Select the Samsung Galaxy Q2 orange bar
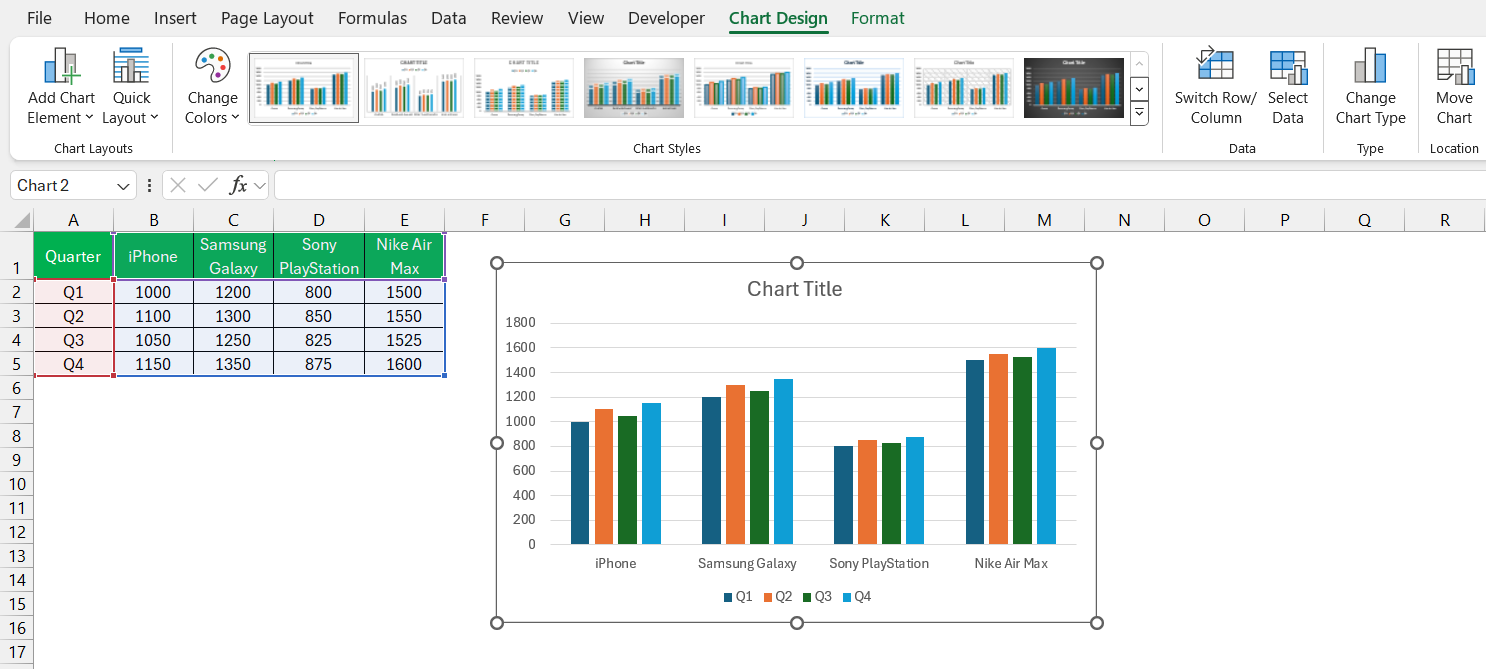 click(x=735, y=464)
